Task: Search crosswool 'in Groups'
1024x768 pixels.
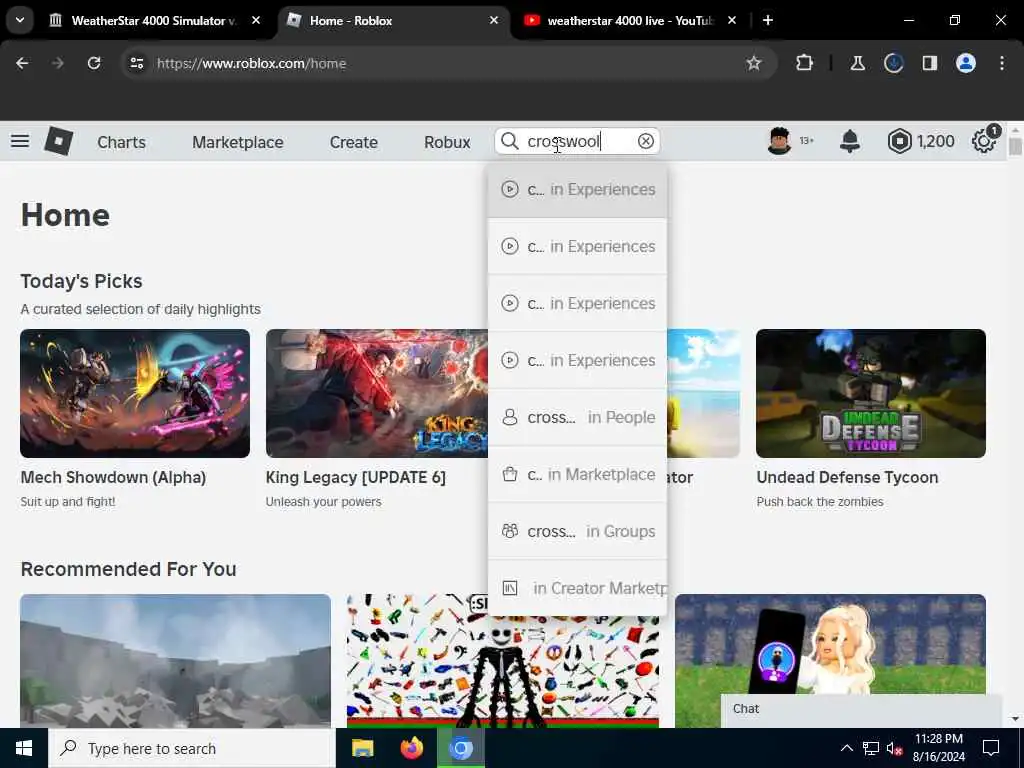Action: 577,531
